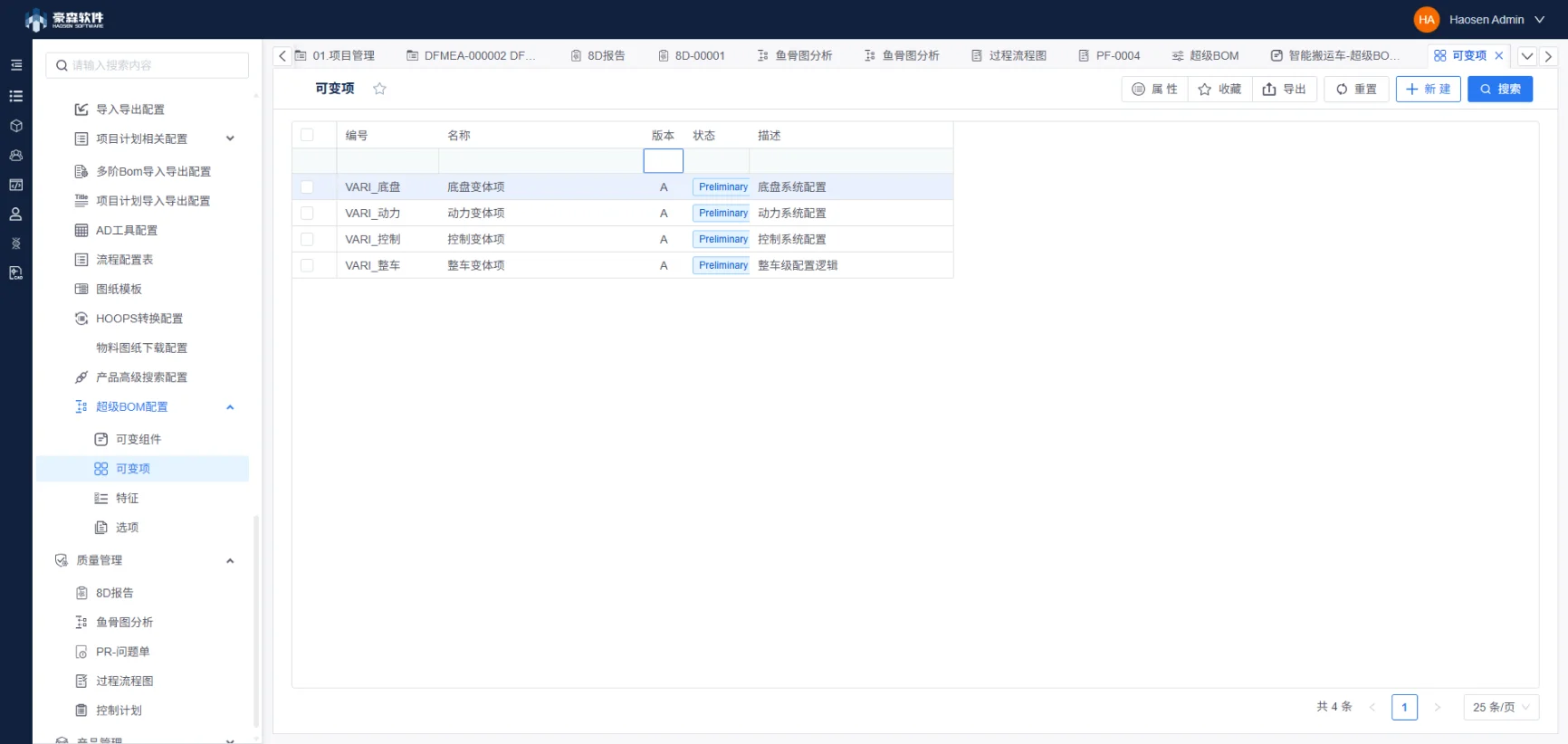1568x744 pixels.
Task: Click the user profile icon in left rail
Action: [15, 215]
